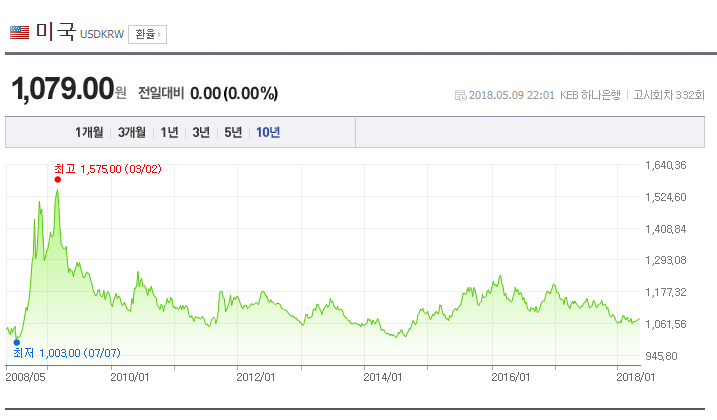Image resolution: width=717 pixels, height=420 pixels.
Task: Click the 1,293.08 y-axis label
Action: click(x=666, y=260)
